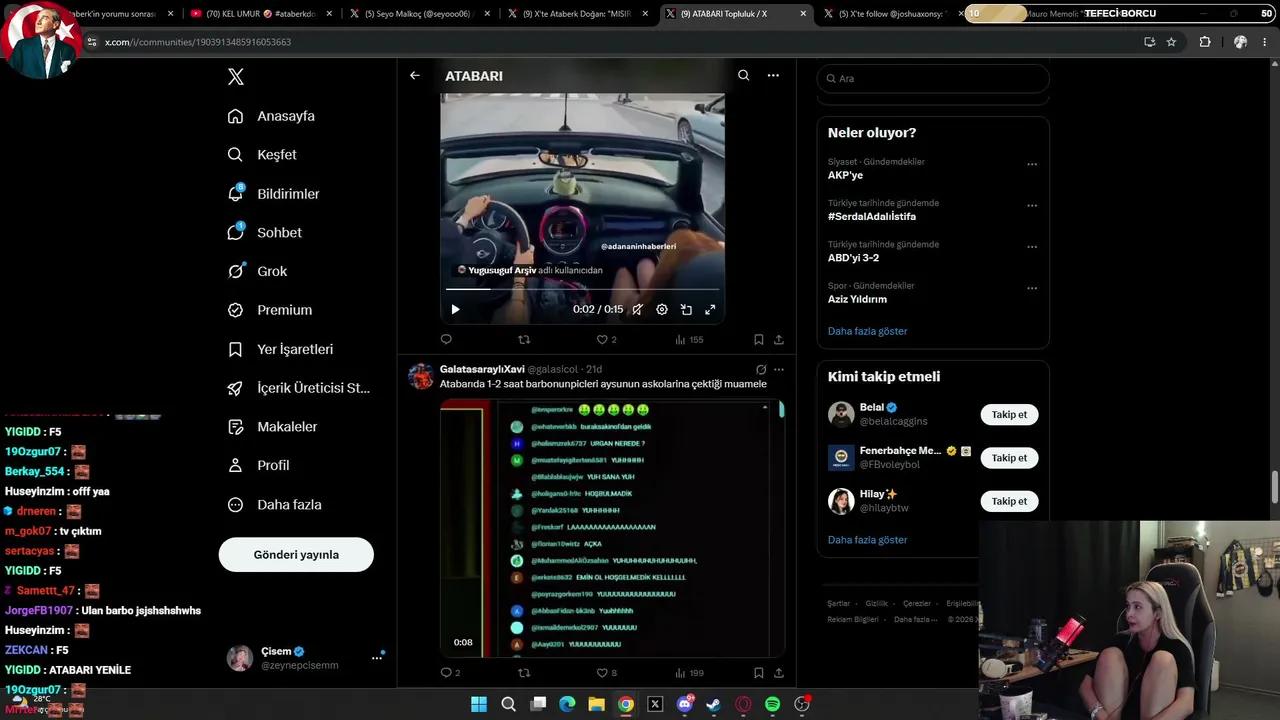Open Steam from the taskbar
This screenshot has width=1280, height=720.
pyautogui.click(x=713, y=704)
